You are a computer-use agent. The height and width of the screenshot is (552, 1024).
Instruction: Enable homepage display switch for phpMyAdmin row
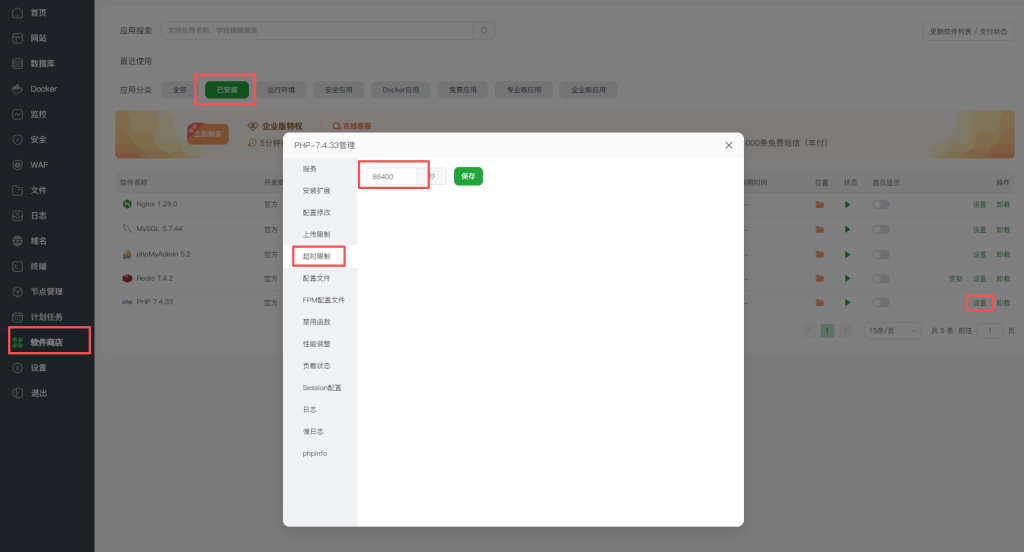880,254
